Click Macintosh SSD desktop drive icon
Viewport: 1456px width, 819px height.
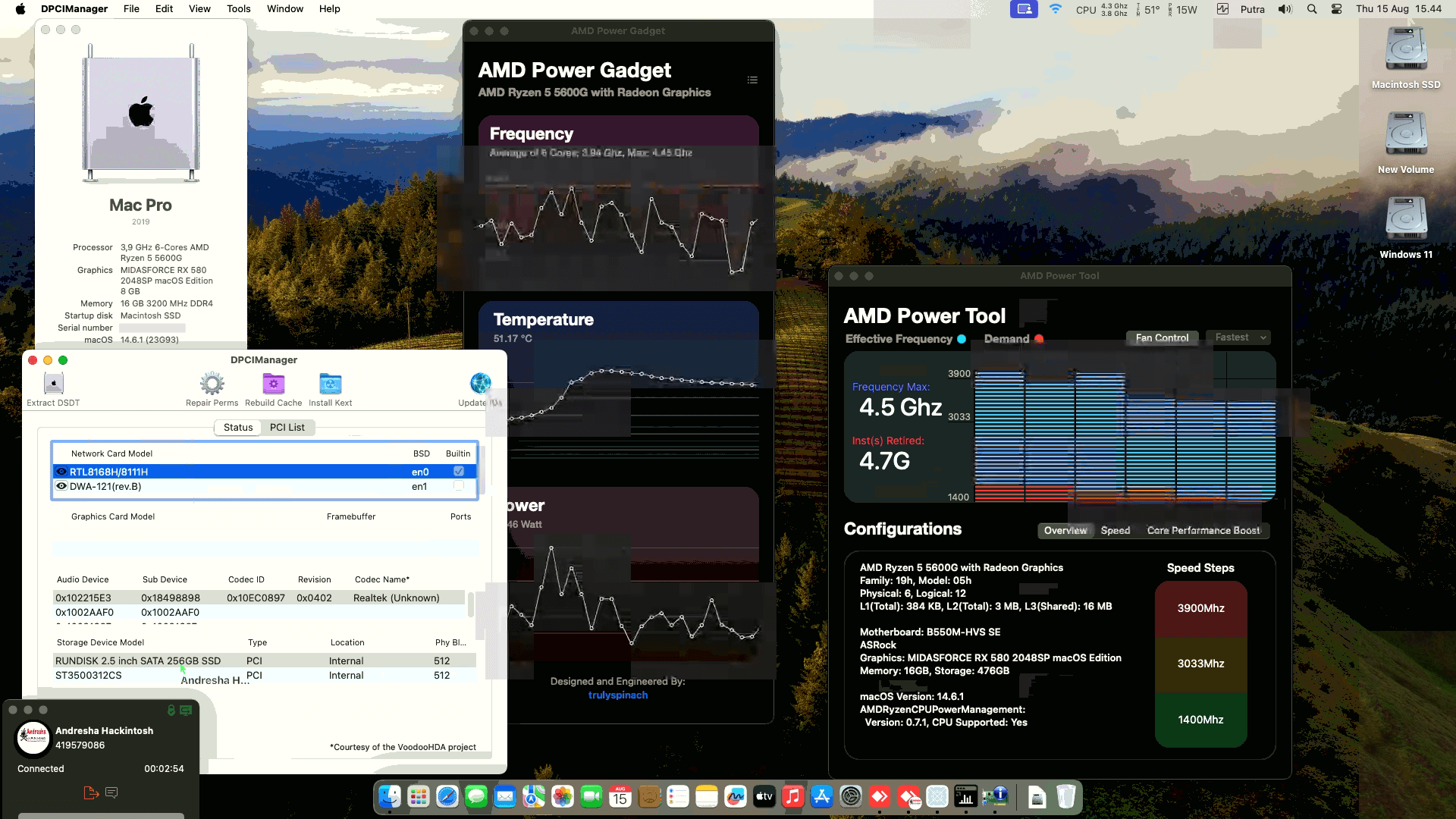pyautogui.click(x=1406, y=50)
